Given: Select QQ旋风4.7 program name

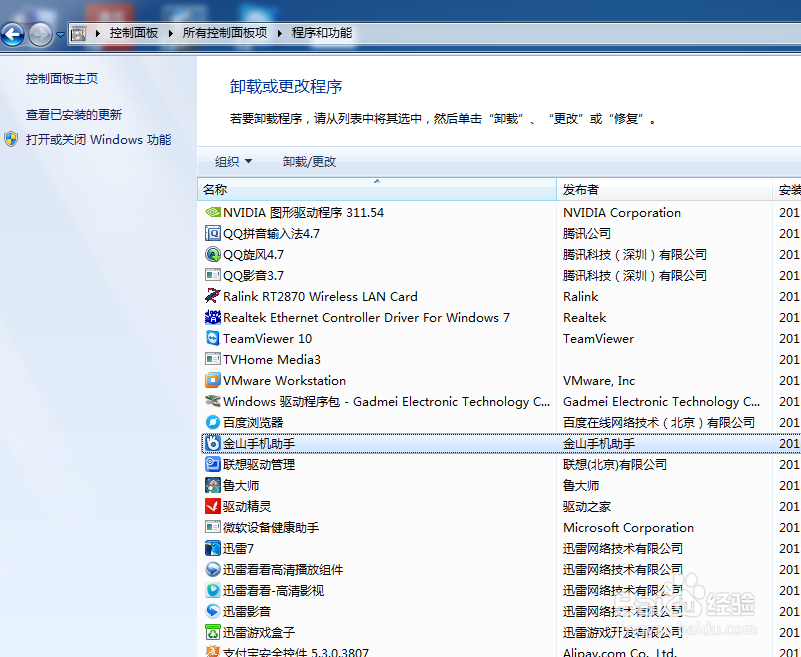Looking at the screenshot, I should [x=253, y=254].
